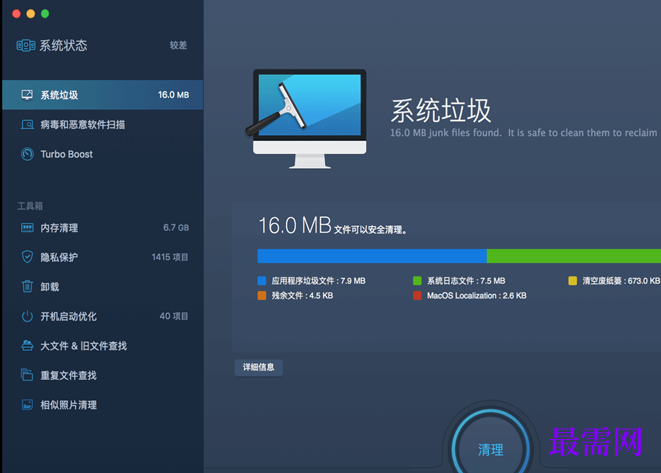Viewport: 661px width, 473px height.
Task: Click the blue 应用程序垃圾文件 swatch
Action: click(262, 281)
